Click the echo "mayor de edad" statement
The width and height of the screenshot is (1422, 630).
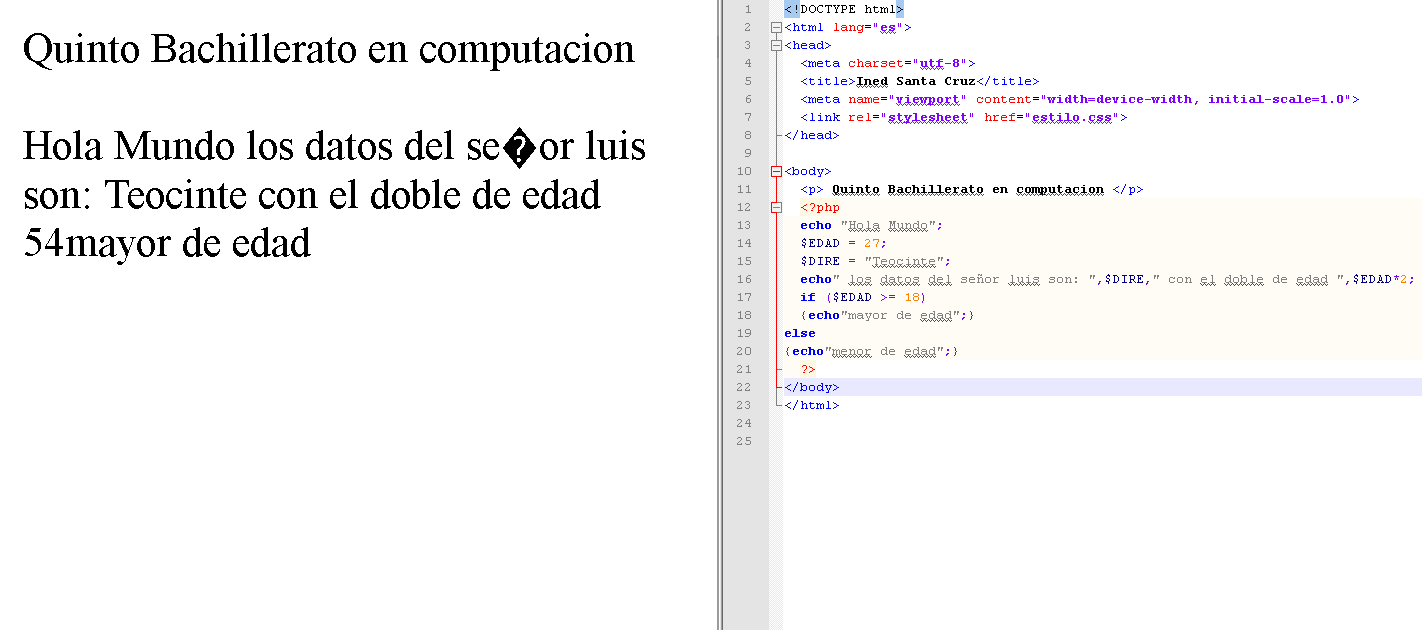click(887, 316)
